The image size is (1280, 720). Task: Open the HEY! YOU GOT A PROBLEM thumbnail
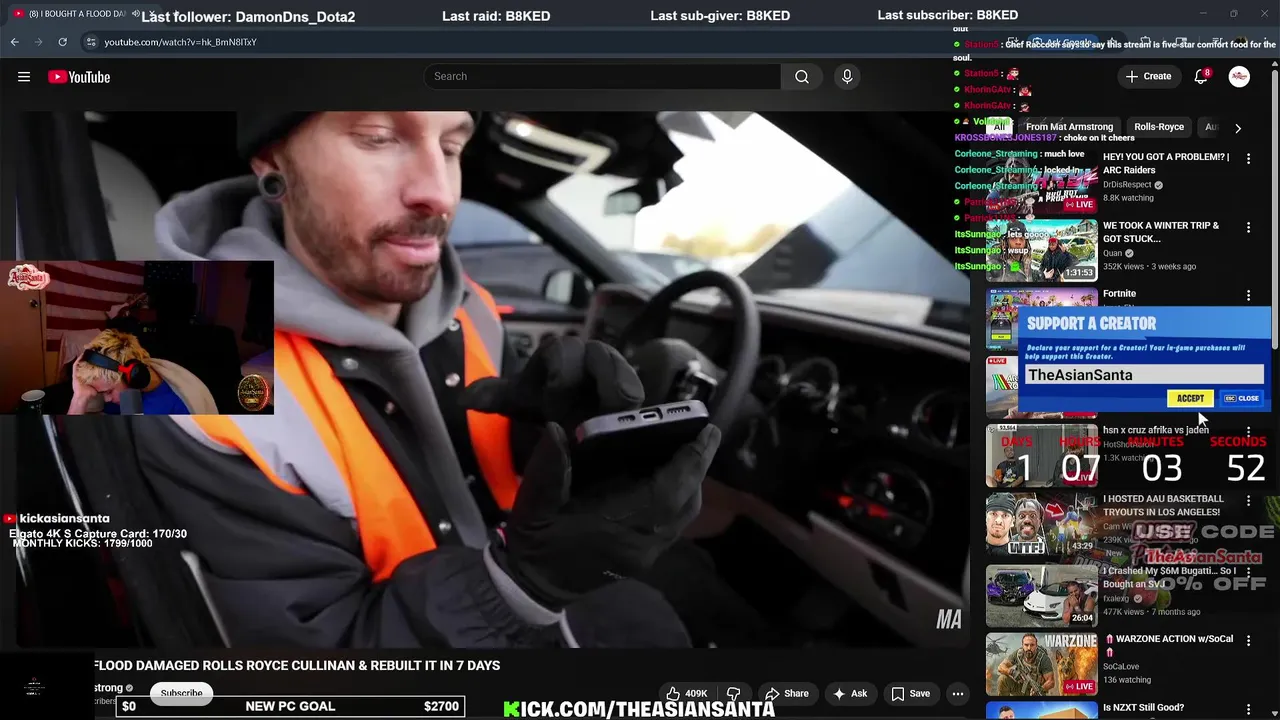(1042, 181)
